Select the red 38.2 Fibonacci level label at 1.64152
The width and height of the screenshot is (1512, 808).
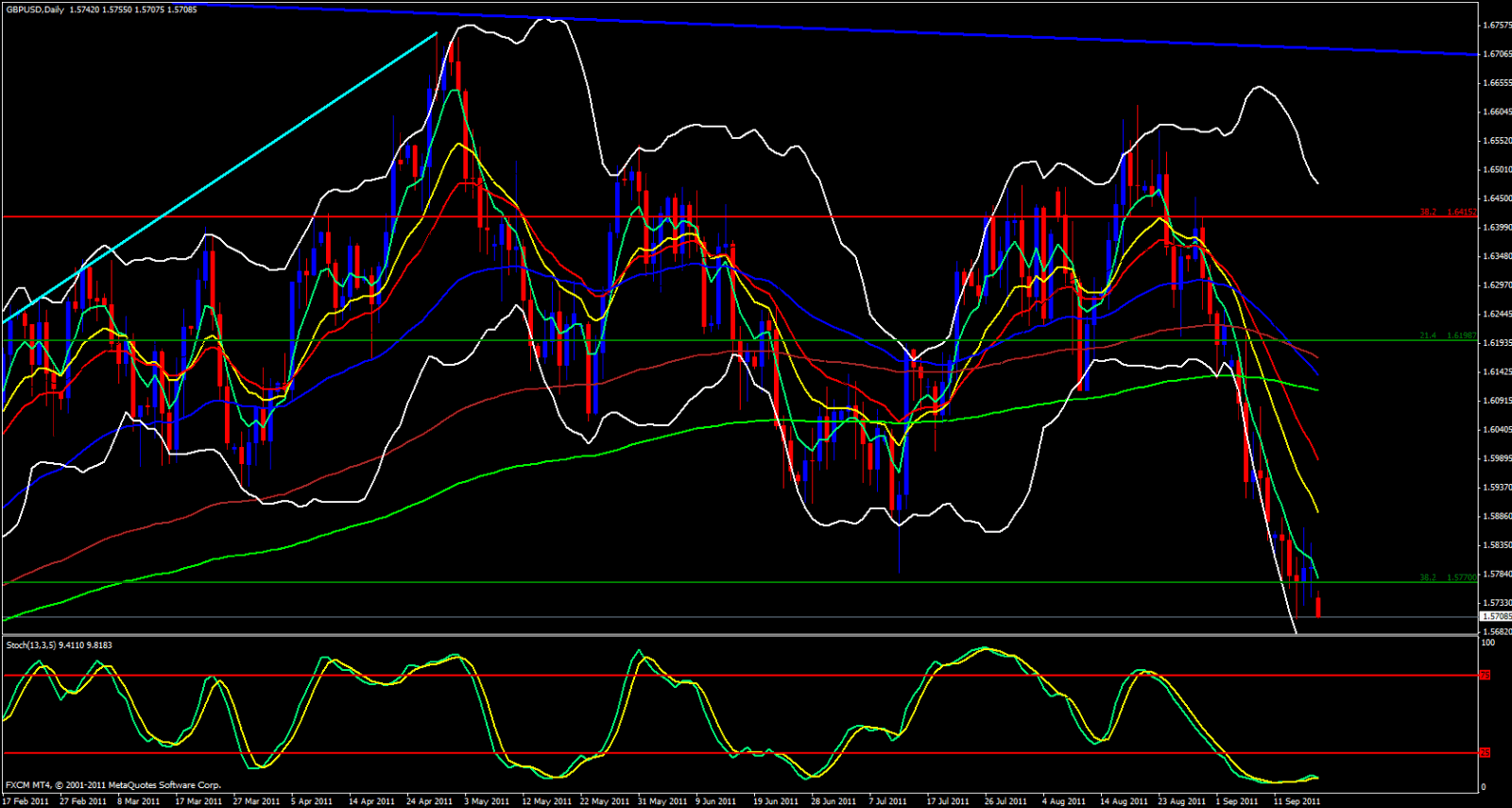[1448, 212]
